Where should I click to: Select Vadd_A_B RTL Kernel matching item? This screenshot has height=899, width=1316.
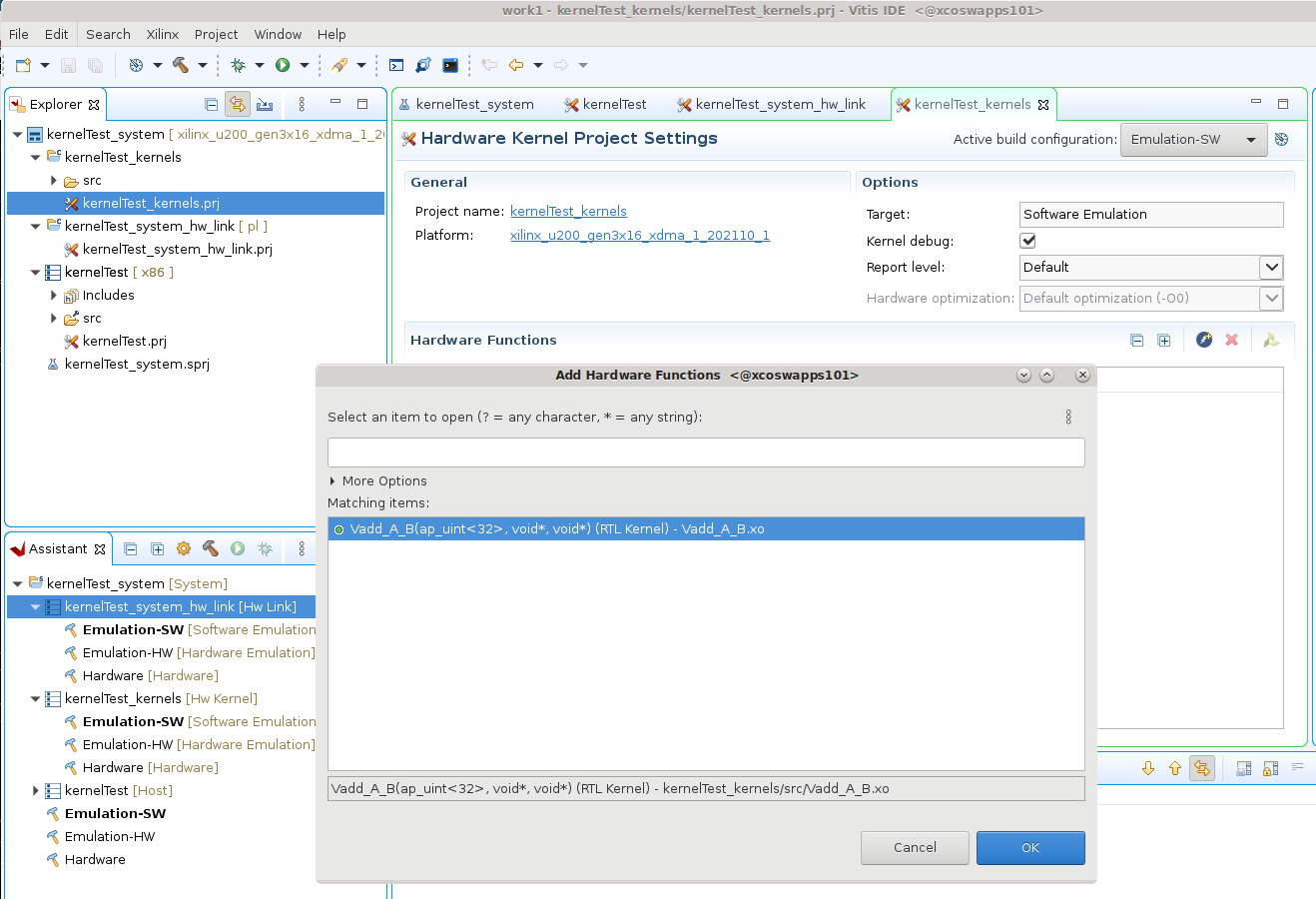(706, 528)
